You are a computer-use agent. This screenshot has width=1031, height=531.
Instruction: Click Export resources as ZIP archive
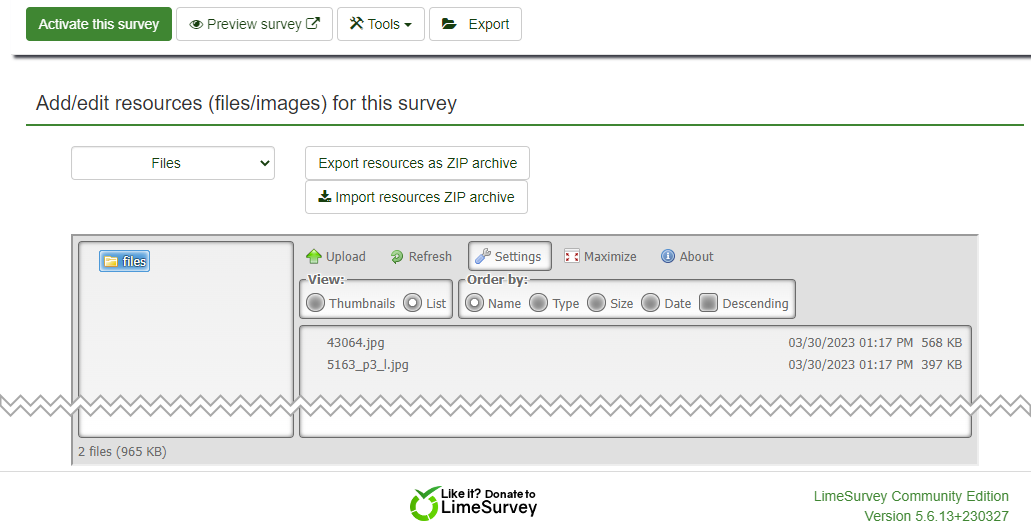pos(417,163)
